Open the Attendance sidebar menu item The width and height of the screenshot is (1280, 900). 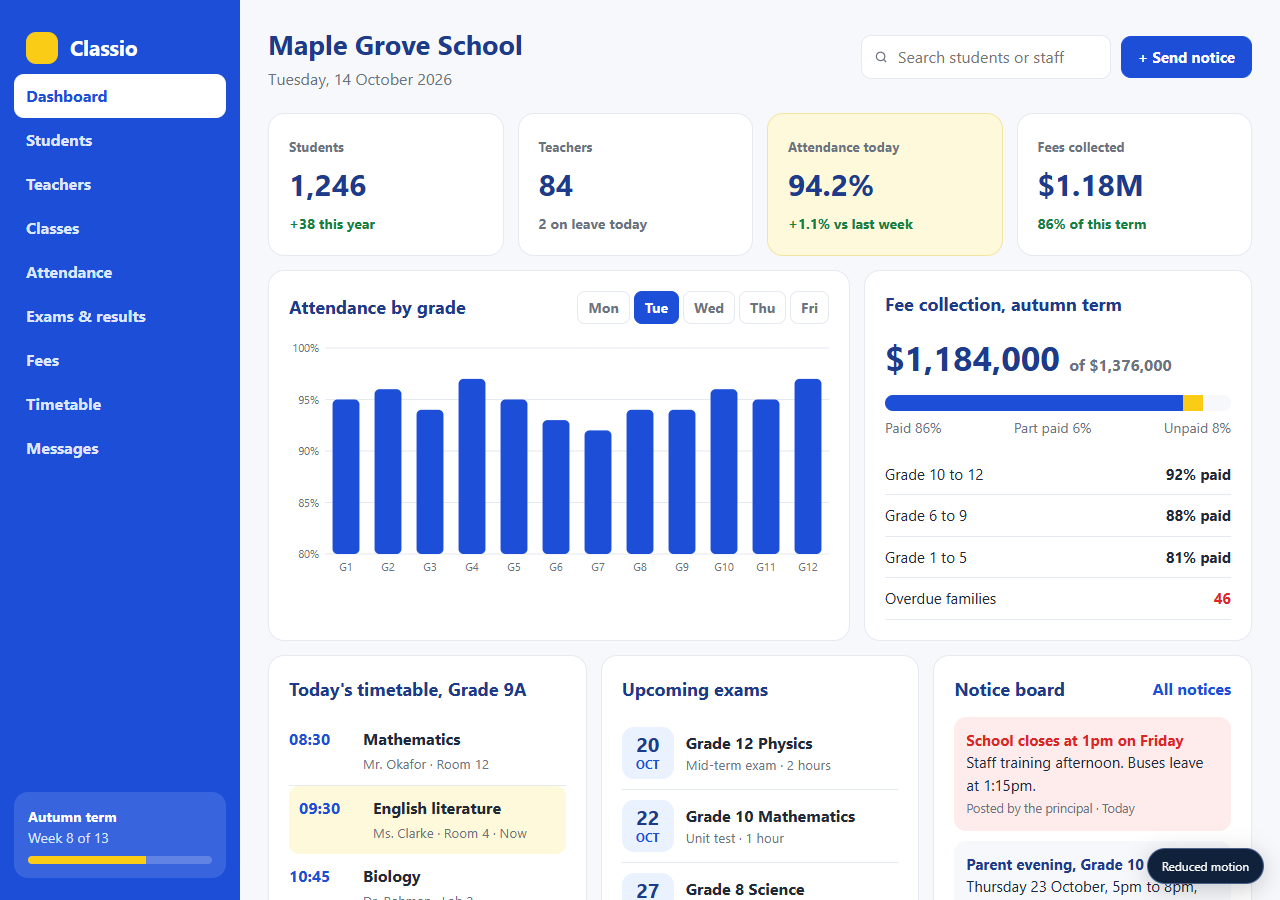click(x=120, y=272)
